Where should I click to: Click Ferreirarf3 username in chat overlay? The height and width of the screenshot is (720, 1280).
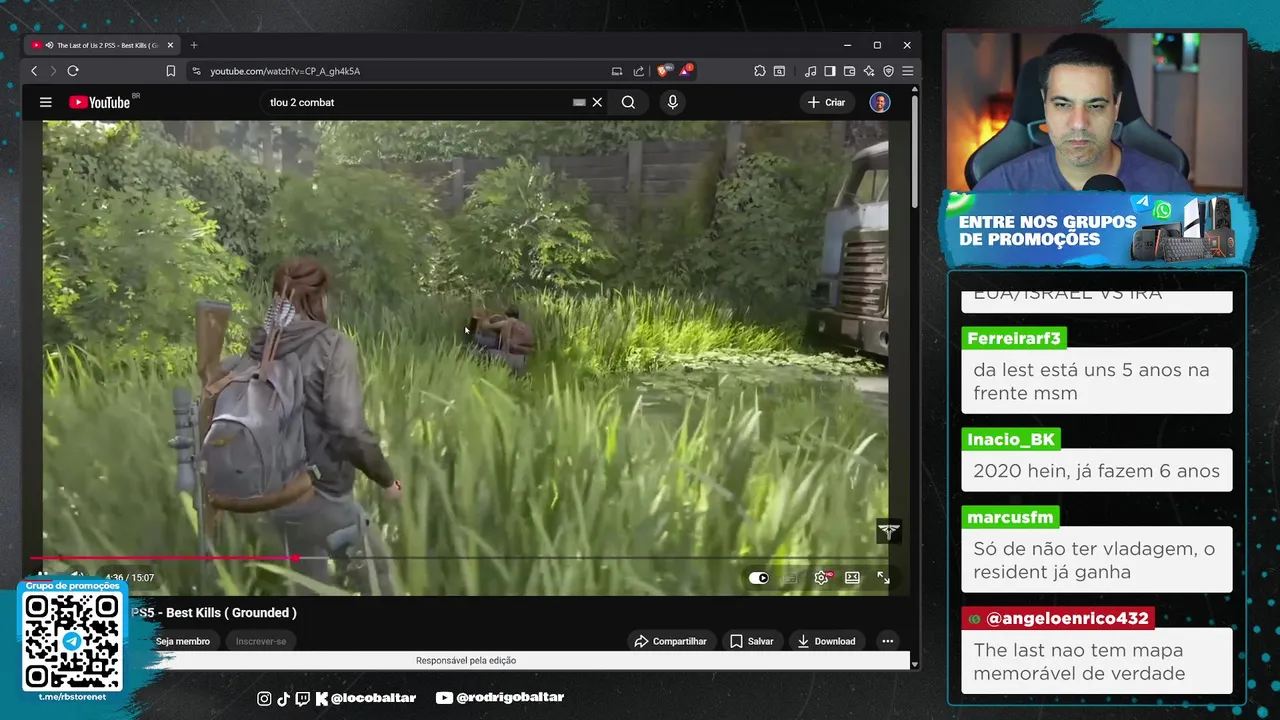click(x=1014, y=338)
